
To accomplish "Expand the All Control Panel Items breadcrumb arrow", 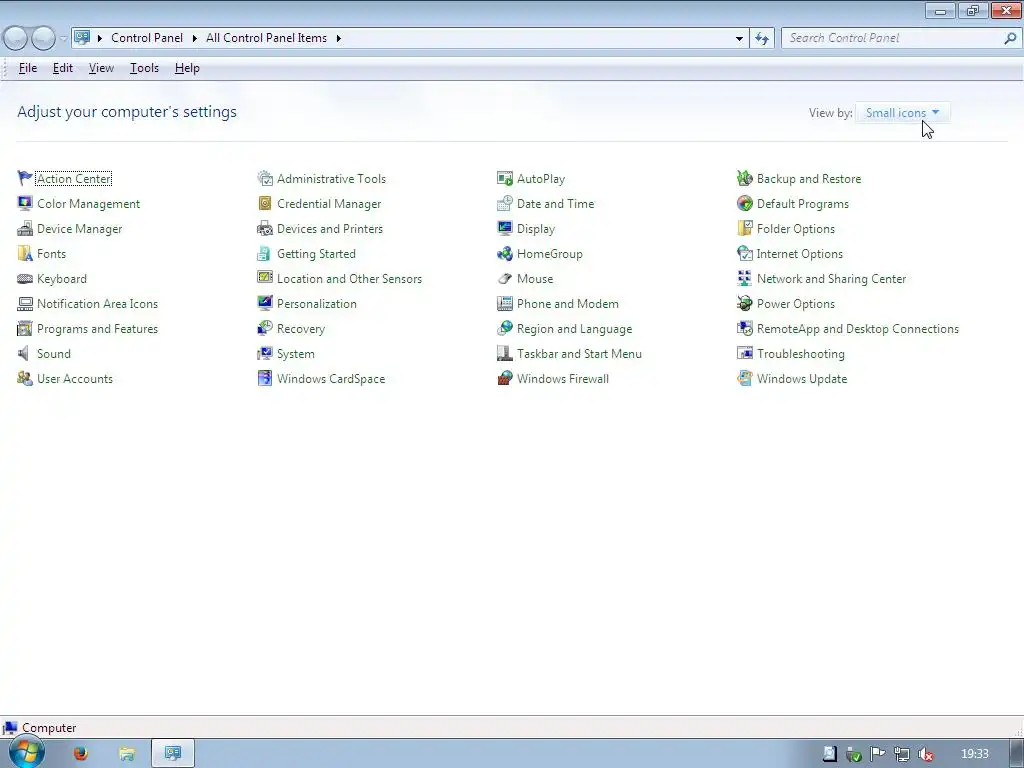I will (x=338, y=38).
